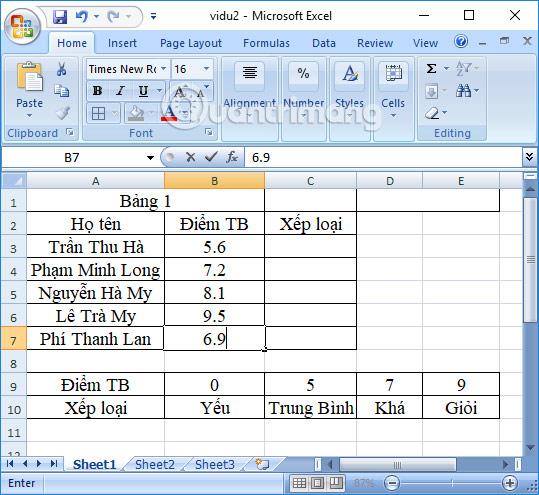The image size is (539, 495).
Task: Select cell containing Trung Bình
Action: point(311,408)
